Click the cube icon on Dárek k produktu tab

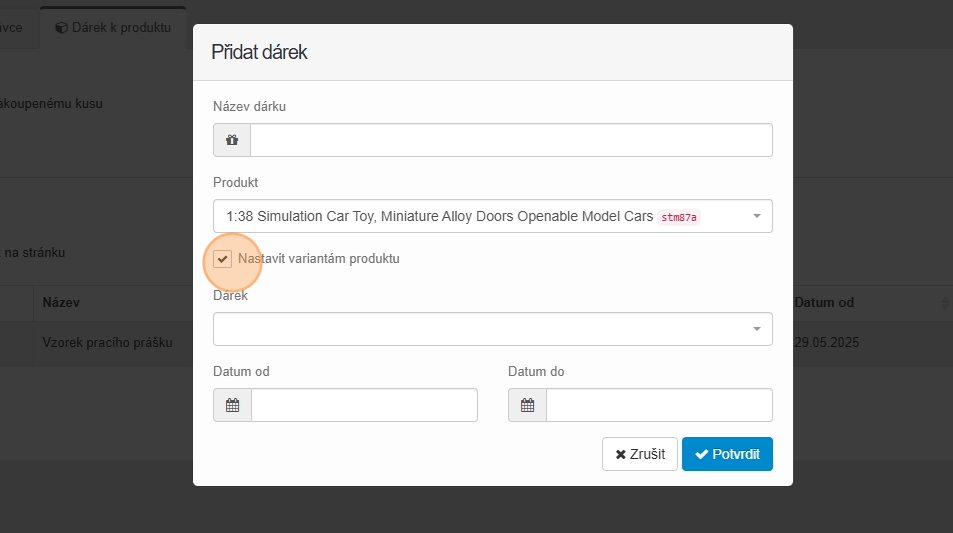pyautogui.click(x=61, y=27)
